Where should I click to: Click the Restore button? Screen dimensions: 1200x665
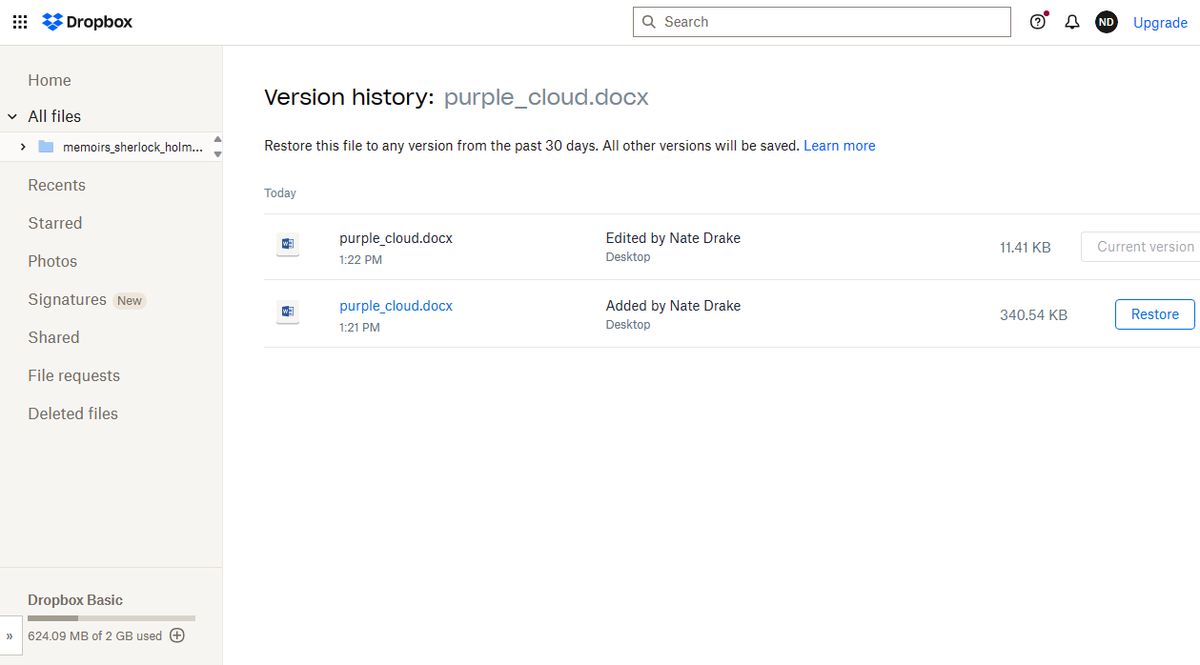pyautogui.click(x=1154, y=313)
